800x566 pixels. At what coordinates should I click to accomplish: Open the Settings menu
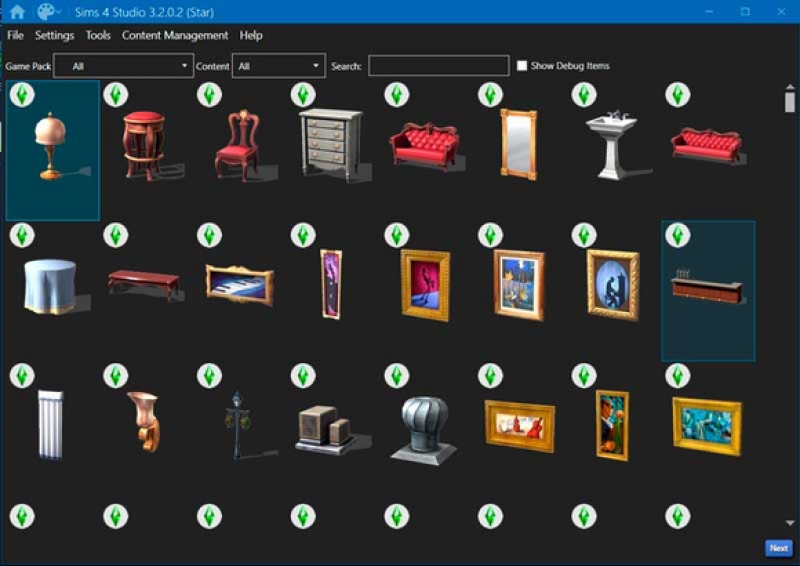pyautogui.click(x=55, y=35)
